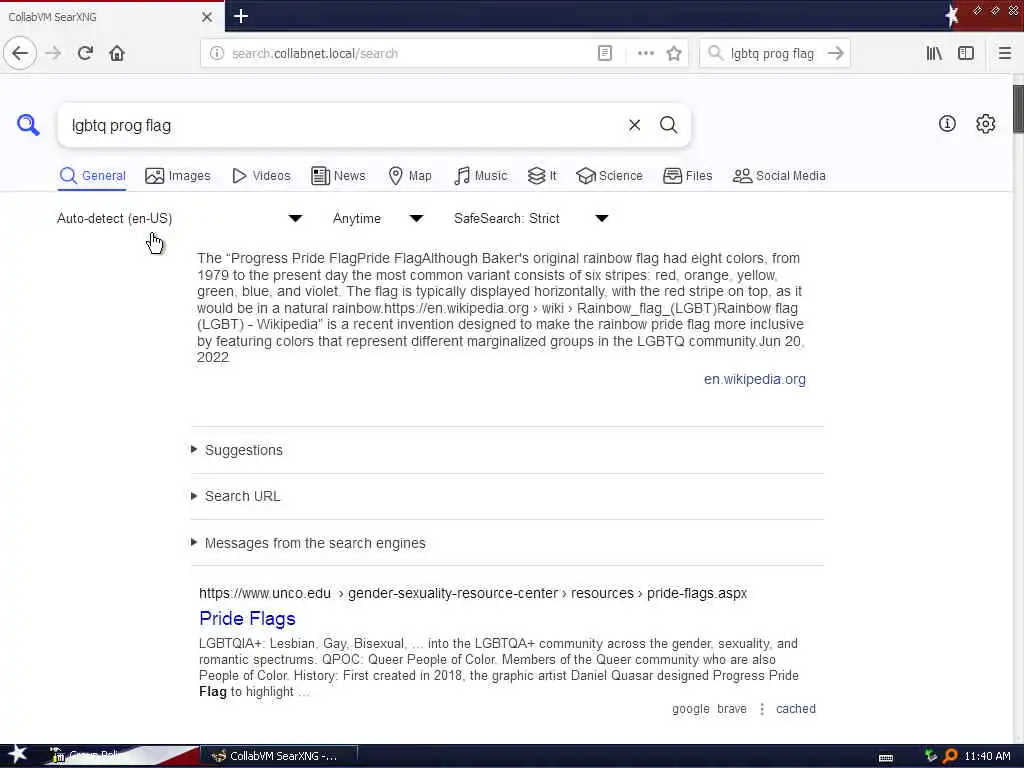Viewport: 1024px width, 768px height.
Task: Switch to the Science tab
Action: 609,176
